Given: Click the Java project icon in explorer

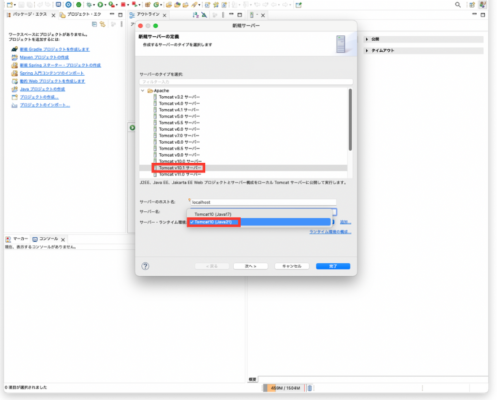Looking at the screenshot, I should coord(14,89).
